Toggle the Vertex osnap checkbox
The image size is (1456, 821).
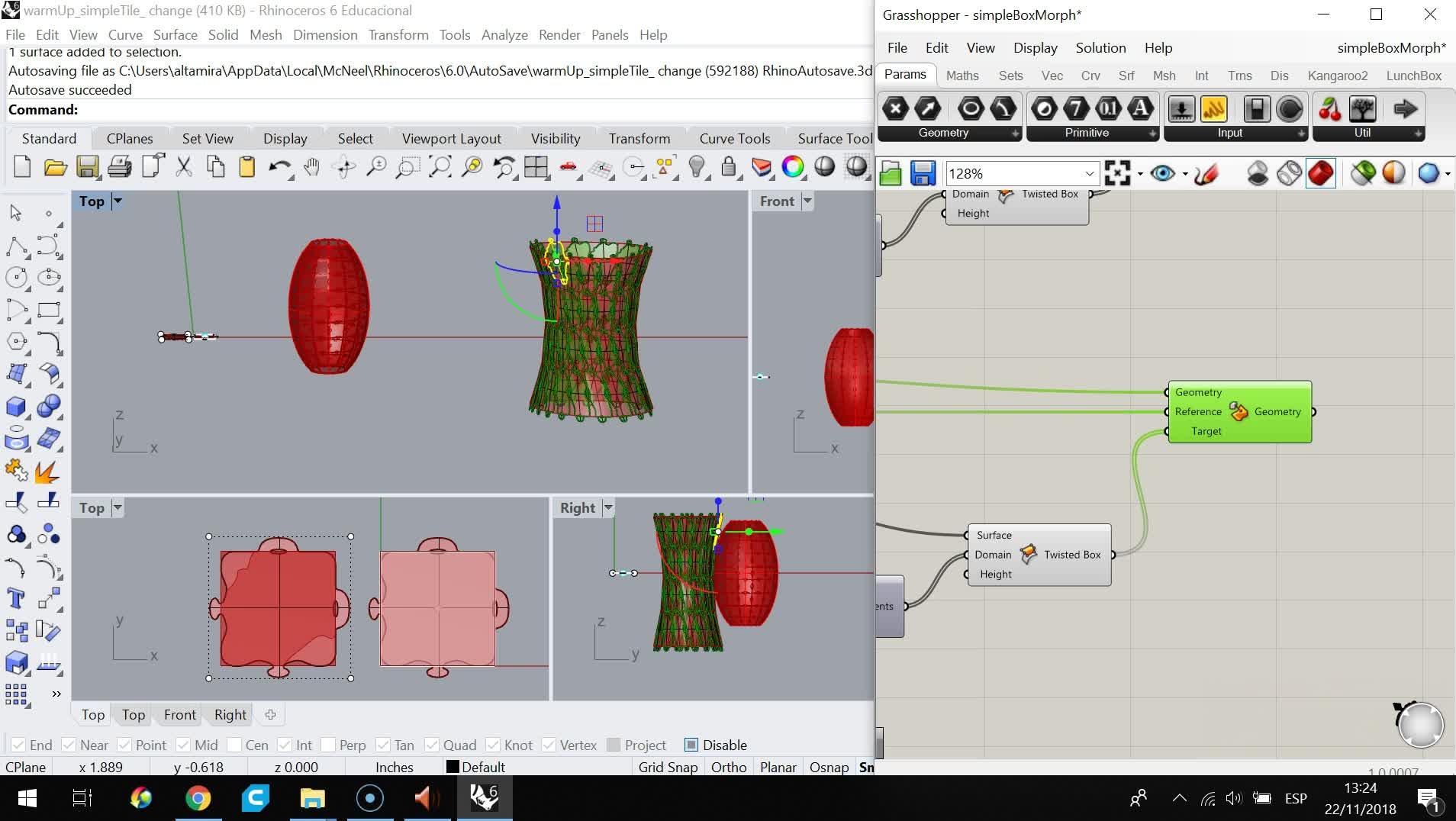pyautogui.click(x=549, y=745)
